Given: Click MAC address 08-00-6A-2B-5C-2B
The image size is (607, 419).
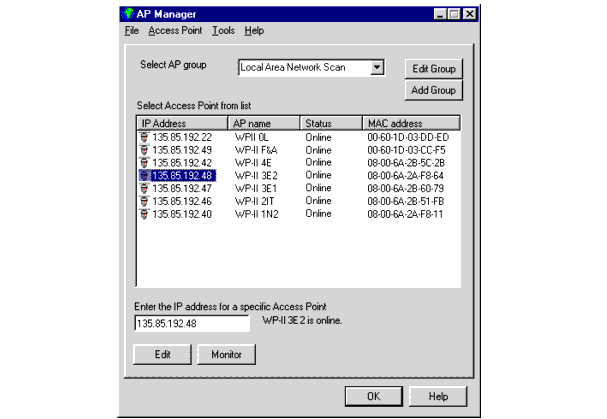Looking at the screenshot, I should click(x=406, y=163).
